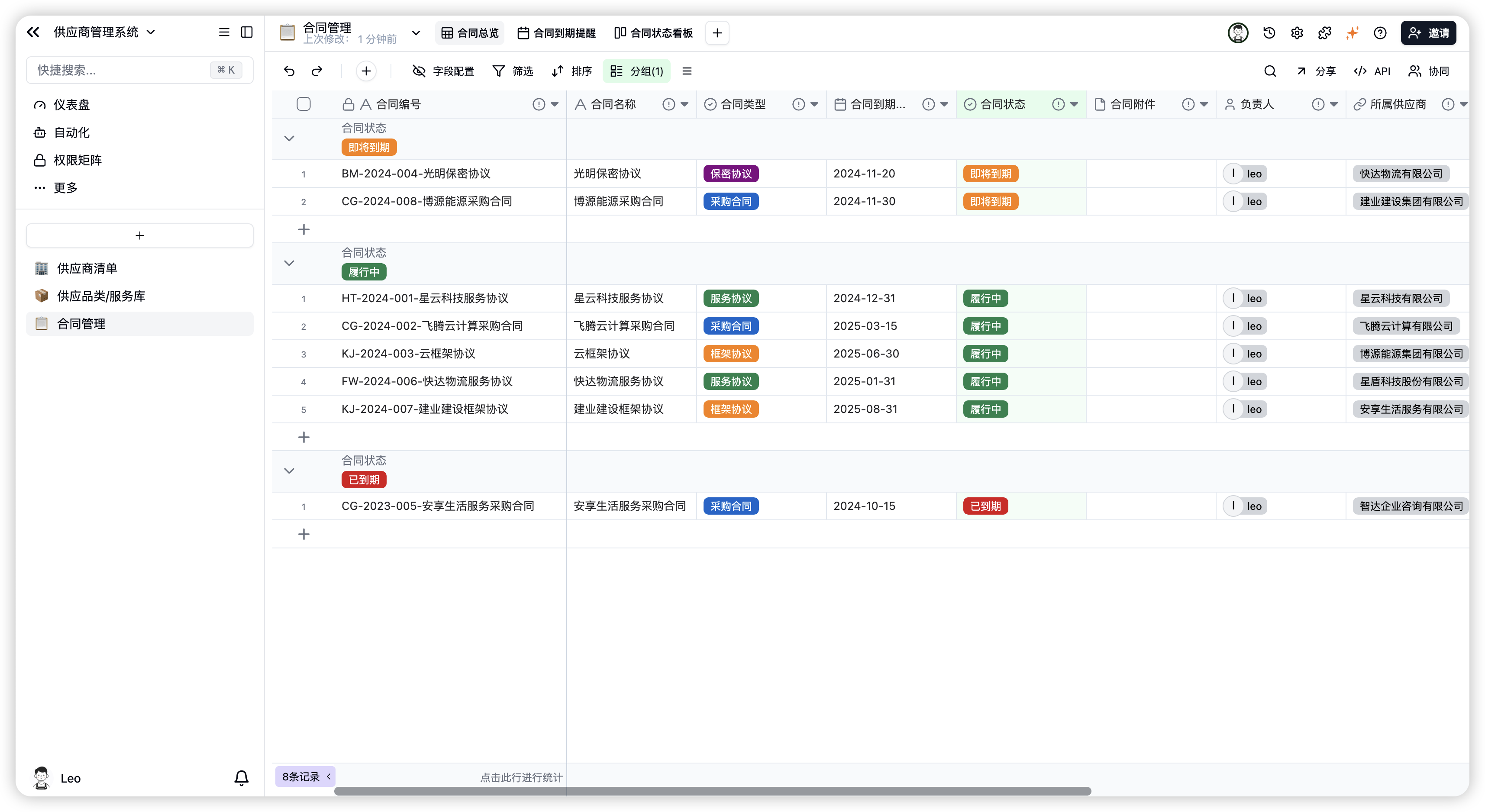Open 仪表盘 dashboard in sidebar
1485x812 pixels.
click(139, 104)
